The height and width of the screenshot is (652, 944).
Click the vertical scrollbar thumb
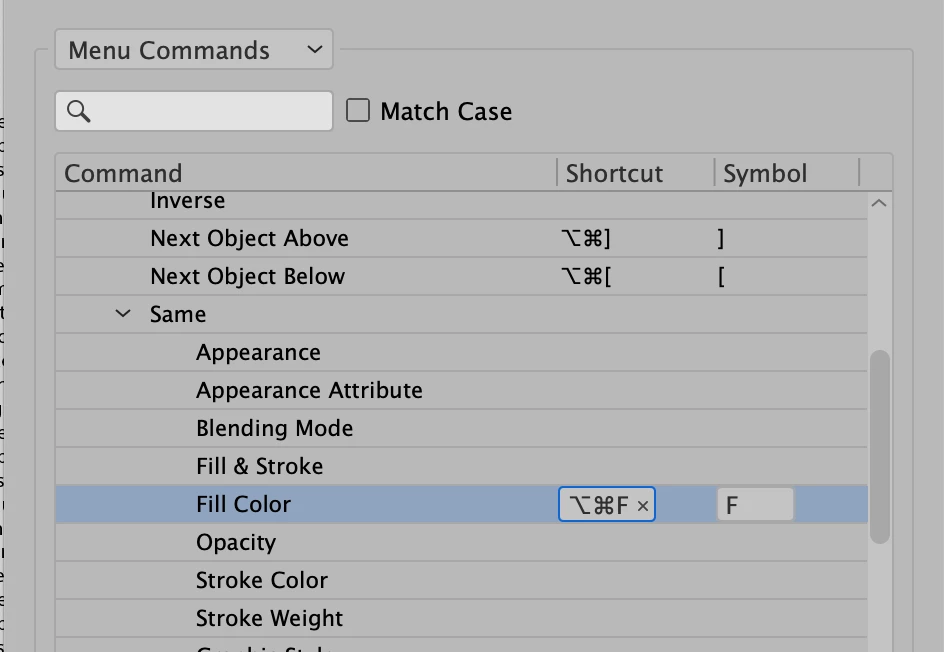coord(880,447)
